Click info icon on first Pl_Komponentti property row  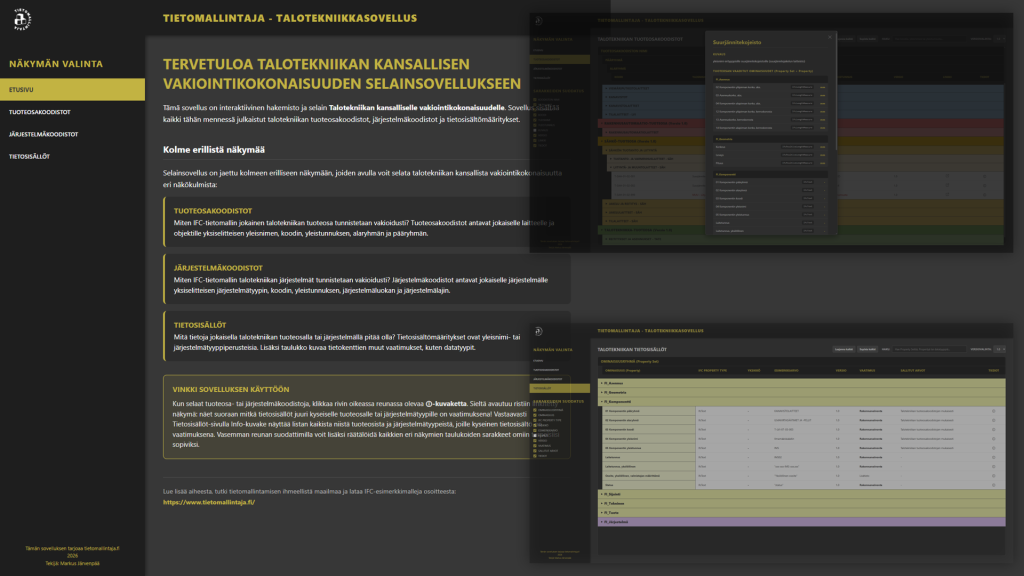[x=993, y=411]
